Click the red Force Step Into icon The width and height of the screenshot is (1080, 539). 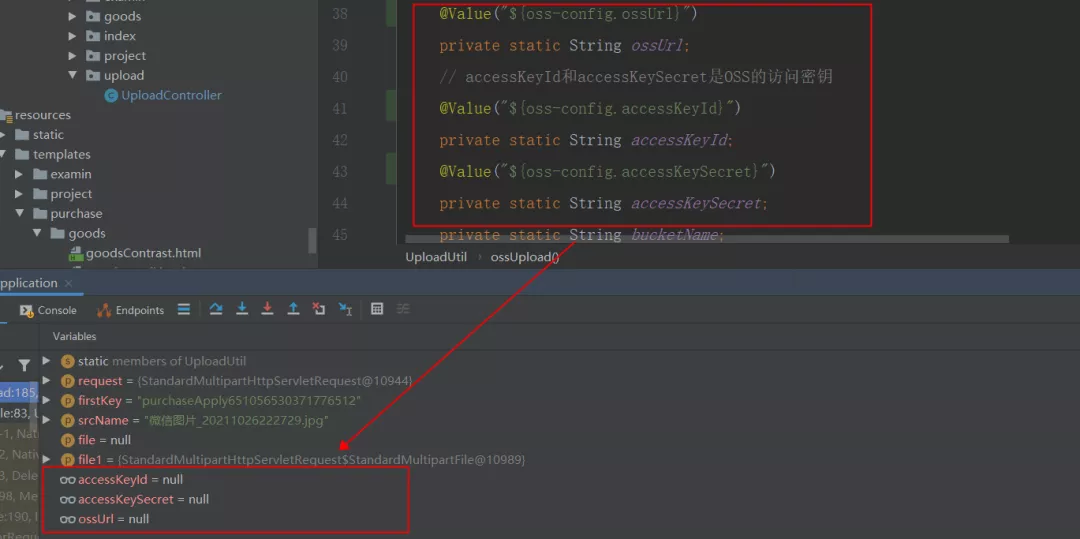pyautogui.click(x=267, y=309)
